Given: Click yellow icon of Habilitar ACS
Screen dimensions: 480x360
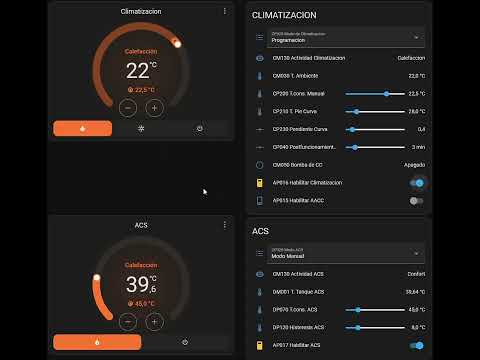Looking at the screenshot, I should (x=260, y=345).
